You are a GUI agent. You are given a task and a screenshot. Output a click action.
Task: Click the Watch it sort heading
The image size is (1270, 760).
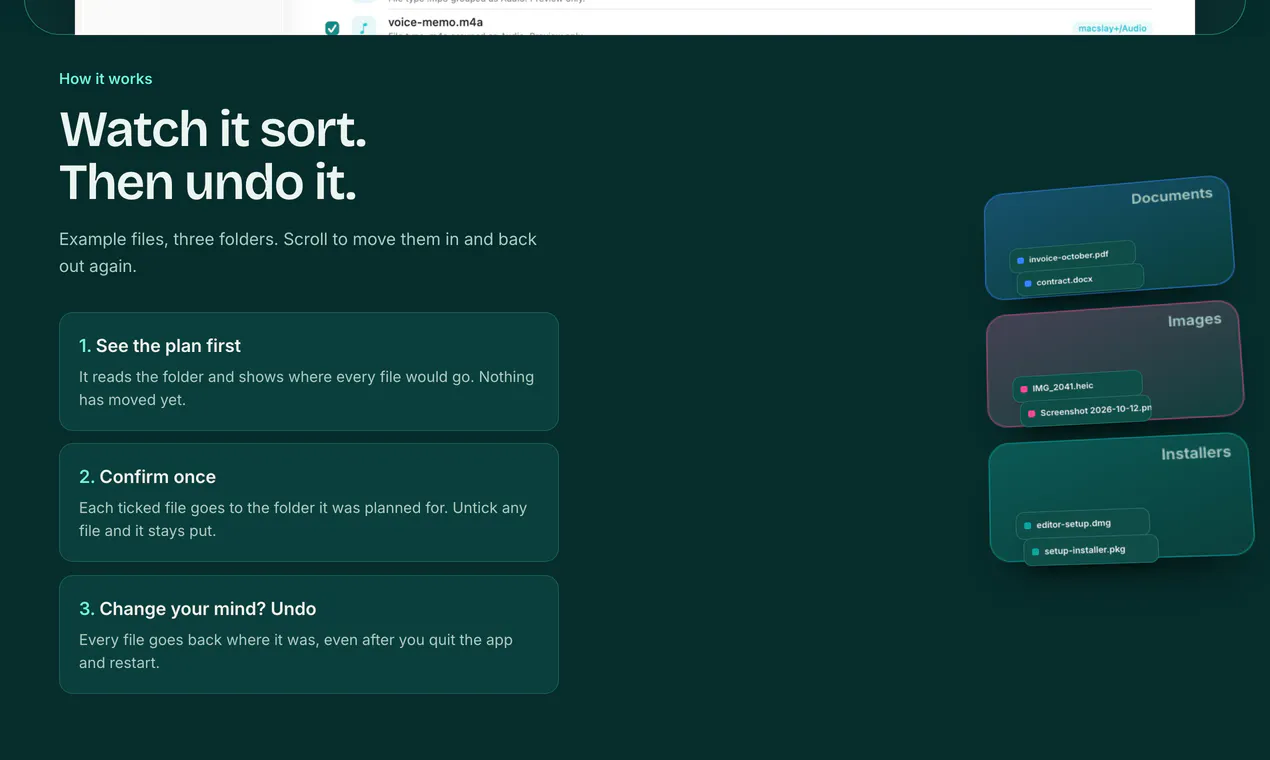click(x=213, y=129)
